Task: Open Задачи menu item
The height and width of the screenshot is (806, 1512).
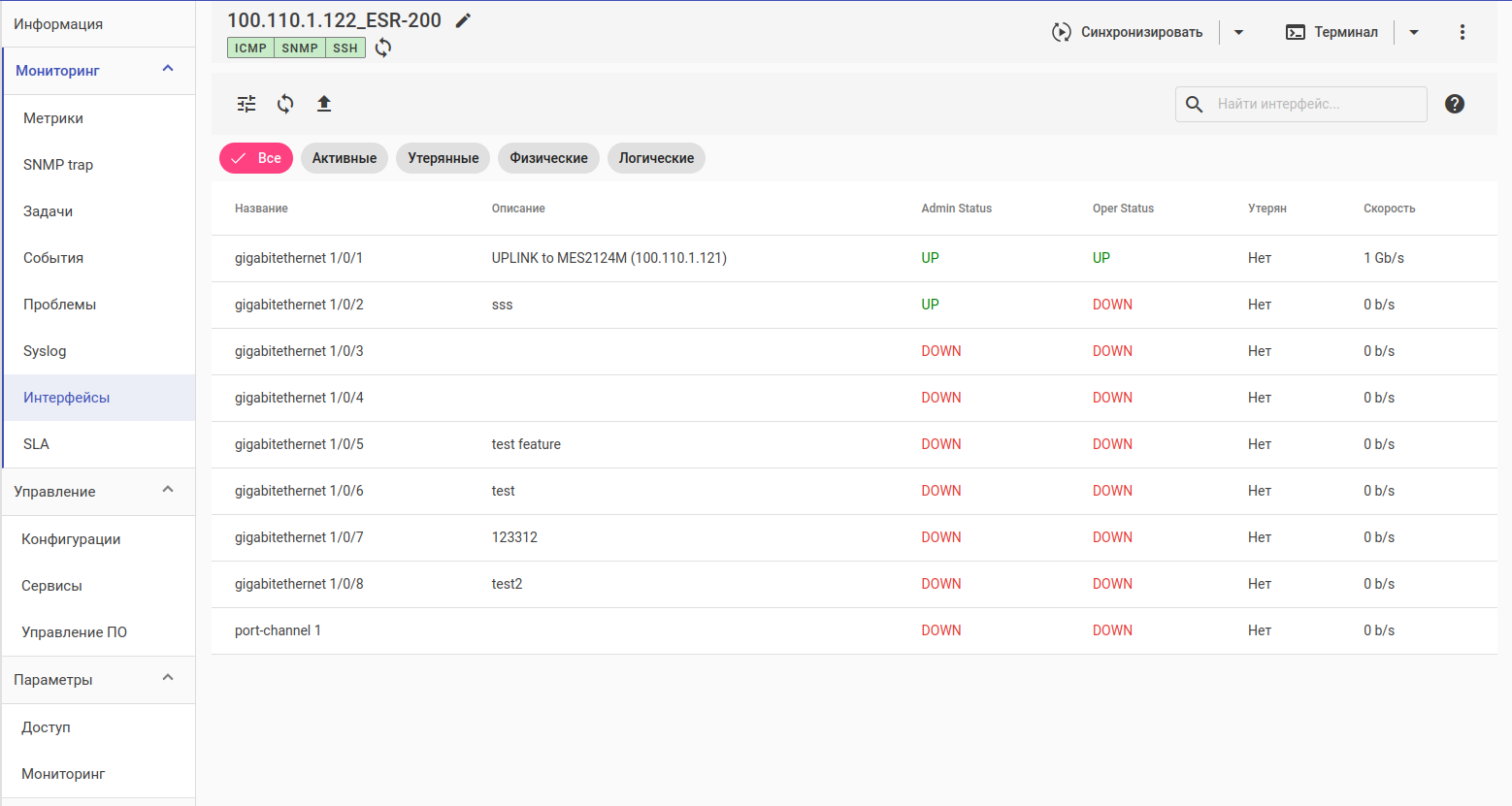Action: point(99,211)
